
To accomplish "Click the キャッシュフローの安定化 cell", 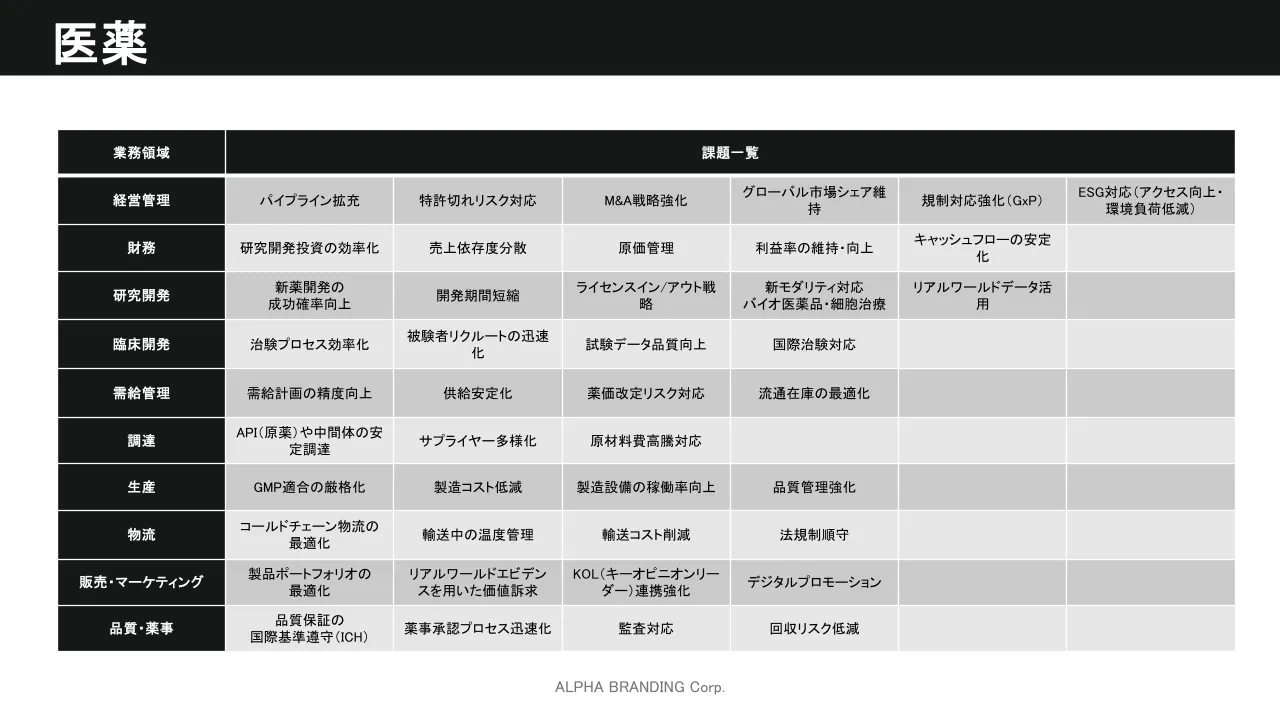I will [x=982, y=248].
